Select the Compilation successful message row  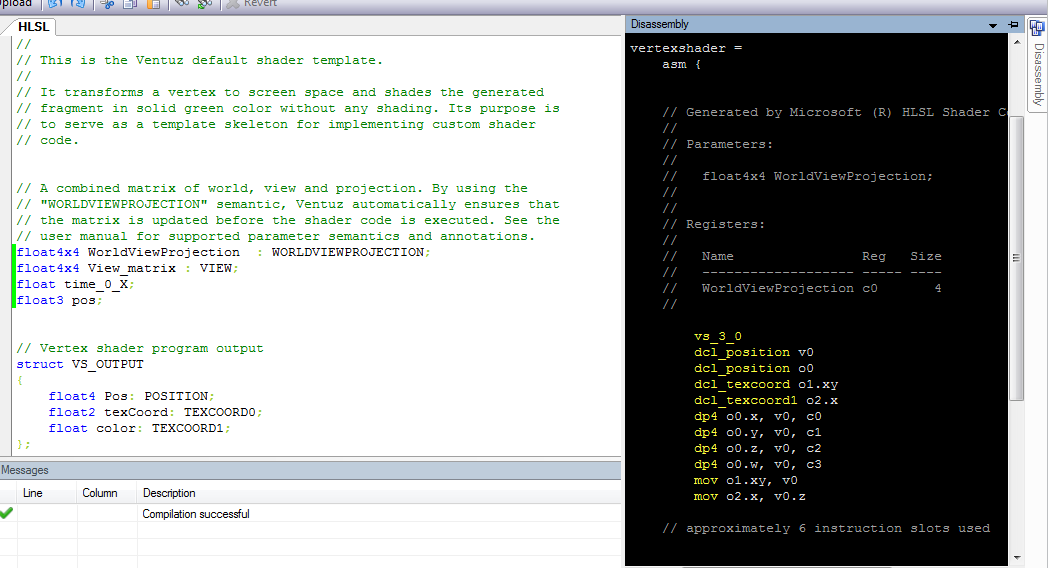tap(196, 514)
